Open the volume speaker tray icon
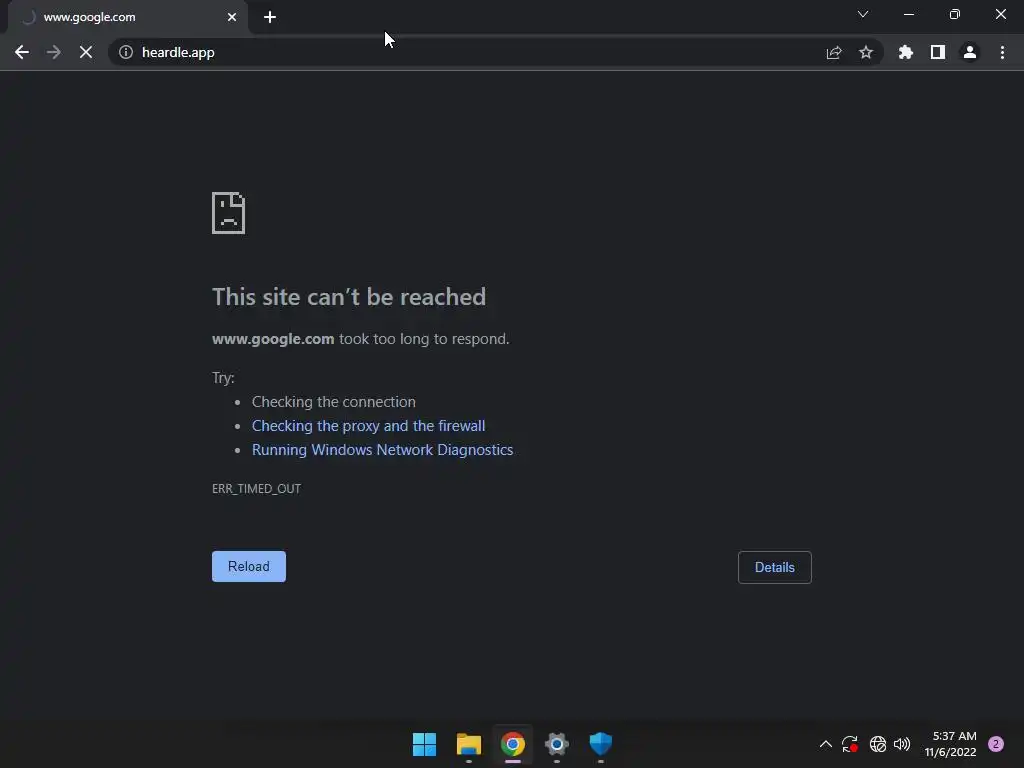 point(902,744)
